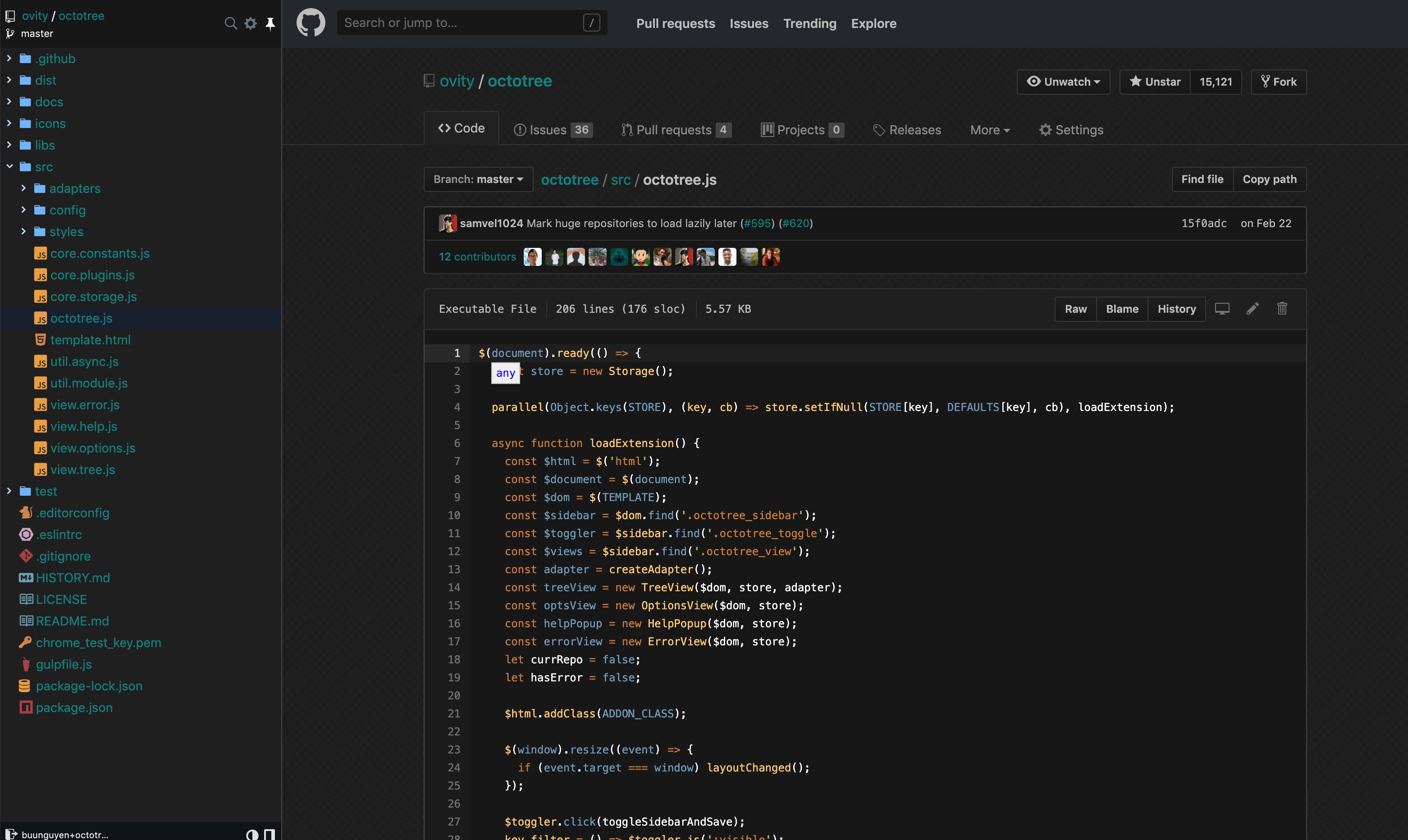Image resolution: width=1408 pixels, height=840 pixels.
Task: Click the Find file button
Action: (1202, 179)
